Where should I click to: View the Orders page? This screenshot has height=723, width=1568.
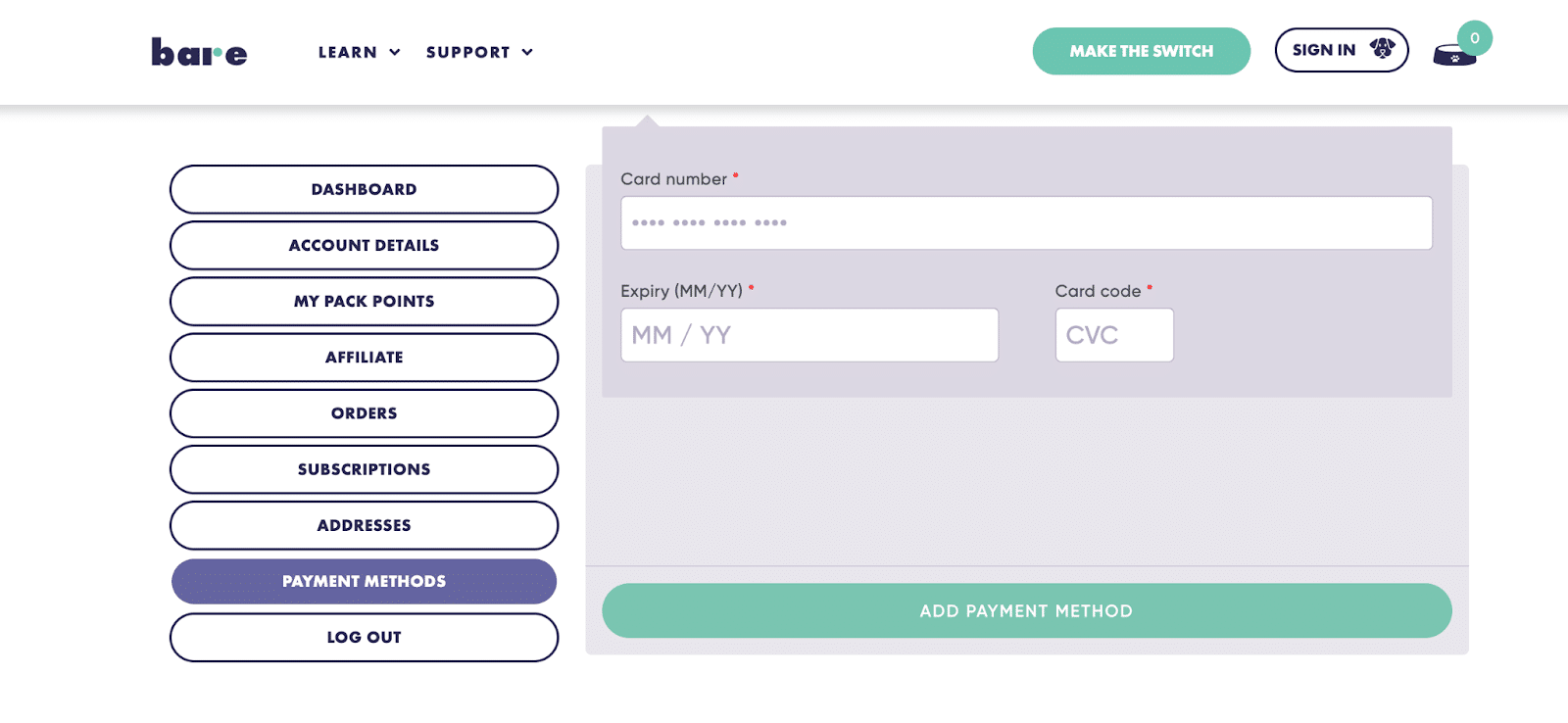click(364, 413)
